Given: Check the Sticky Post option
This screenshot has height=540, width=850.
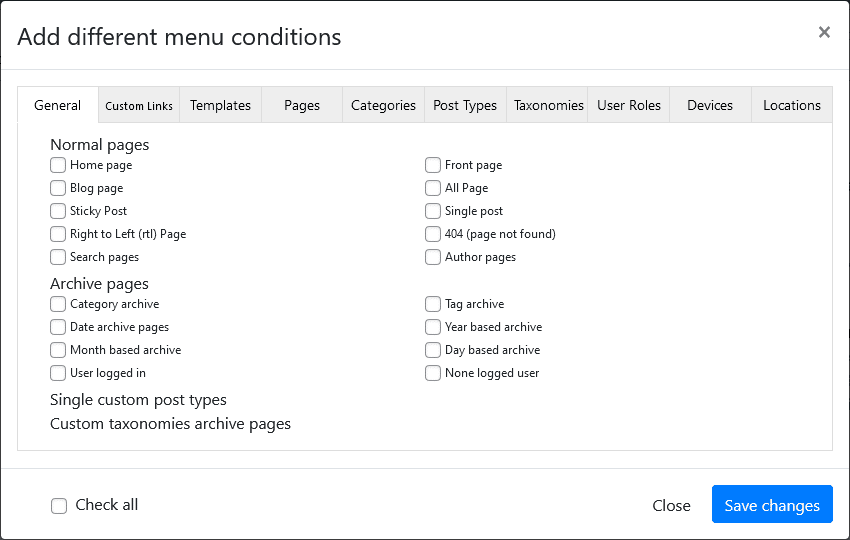Looking at the screenshot, I should click(58, 211).
